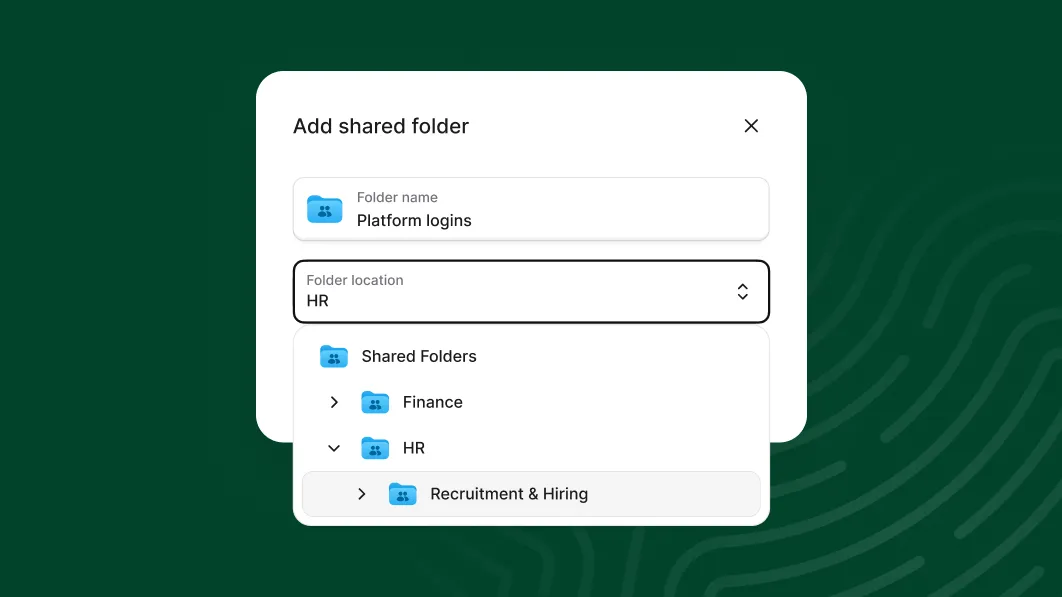The height and width of the screenshot is (597, 1062).
Task: Click the Finance shared folder icon
Action: [375, 402]
